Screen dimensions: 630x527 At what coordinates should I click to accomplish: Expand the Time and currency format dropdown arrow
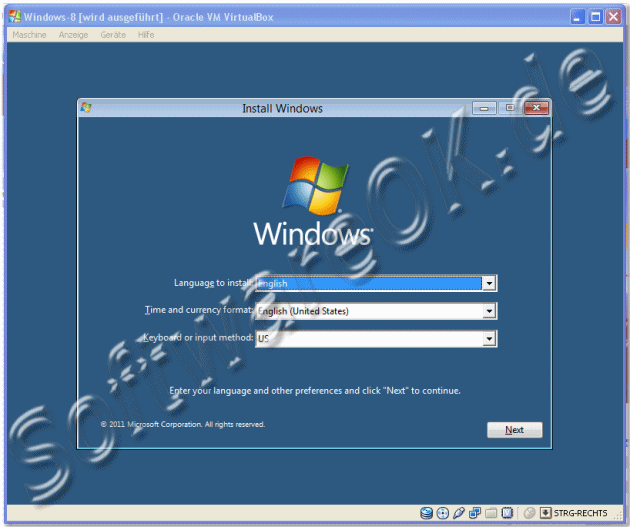pyautogui.click(x=489, y=311)
